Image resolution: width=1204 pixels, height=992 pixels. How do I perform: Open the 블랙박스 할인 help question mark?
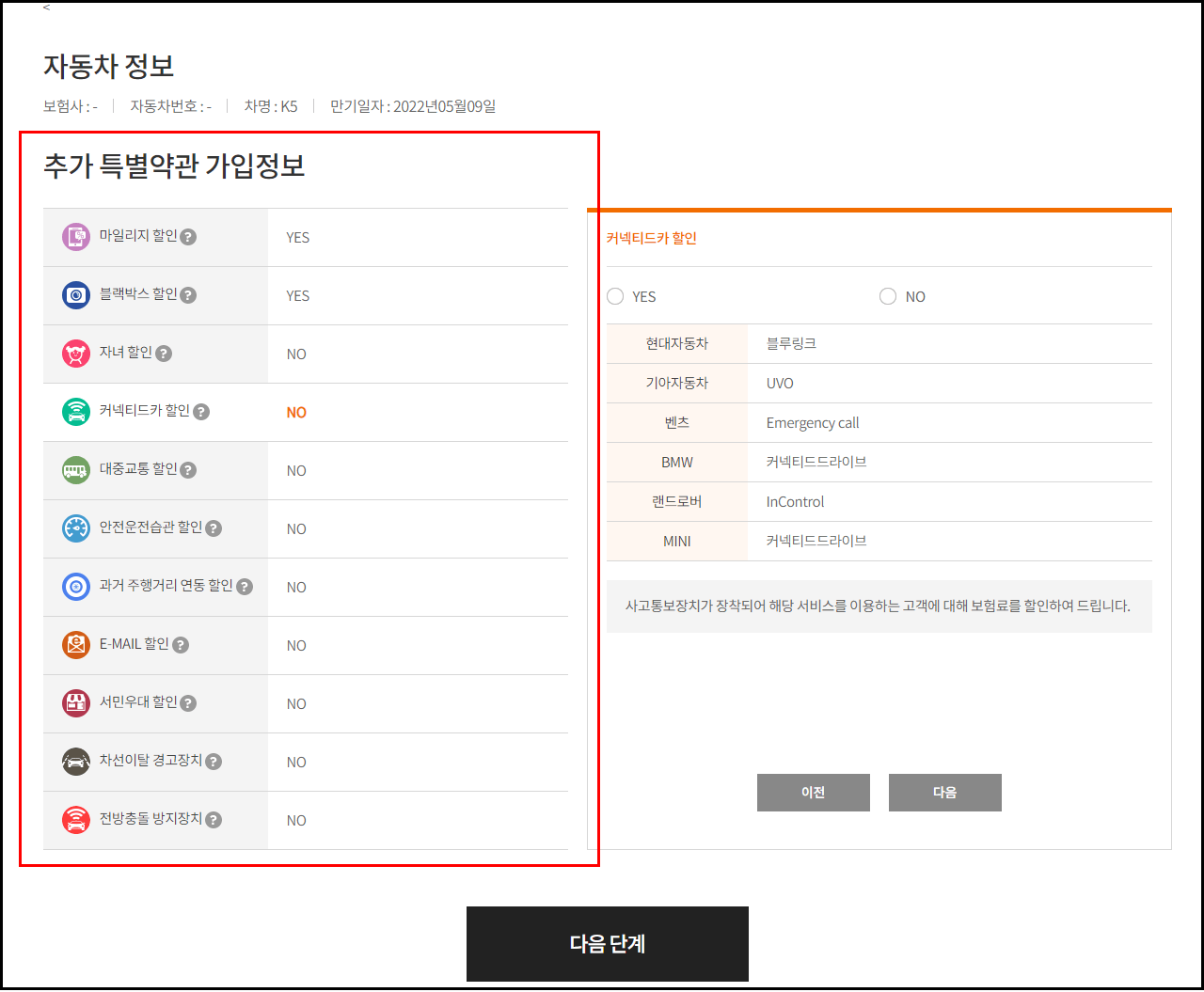tap(191, 296)
